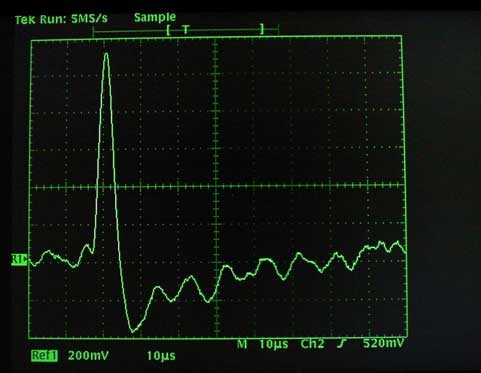This screenshot has height=373, width=481.
Task: Click the peak of the waveform pulse
Action: pyautogui.click(x=106, y=54)
